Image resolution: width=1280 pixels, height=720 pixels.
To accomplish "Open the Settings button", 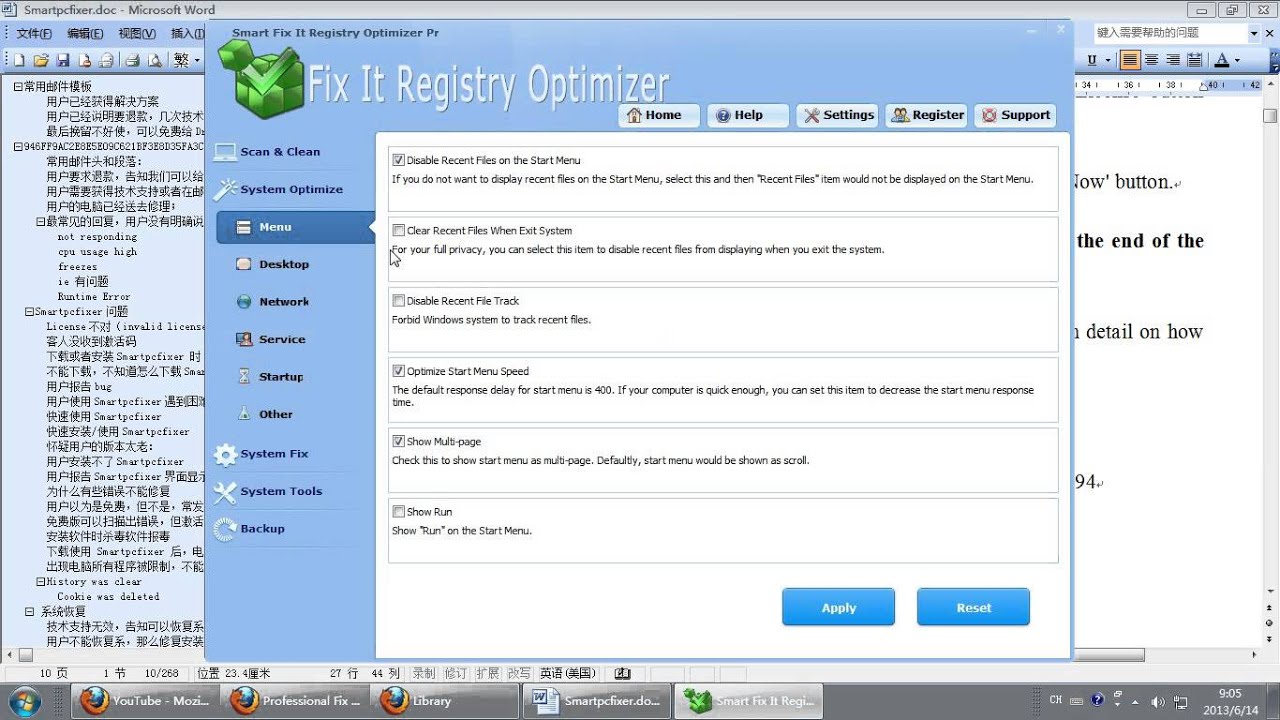I will pos(837,115).
